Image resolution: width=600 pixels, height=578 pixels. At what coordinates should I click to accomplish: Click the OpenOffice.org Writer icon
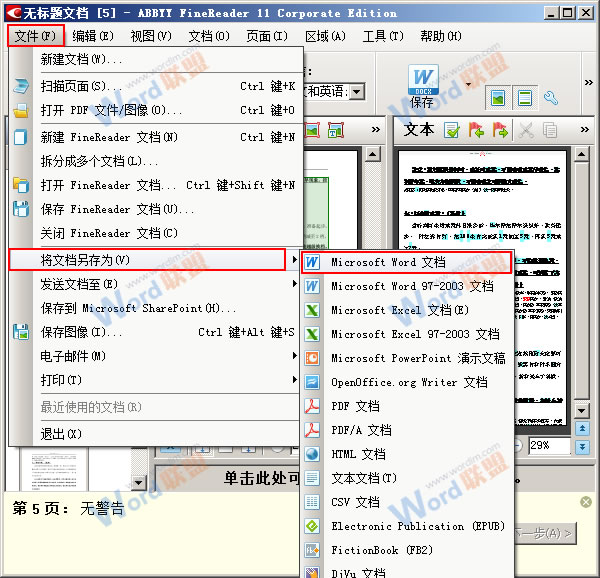(x=312, y=382)
